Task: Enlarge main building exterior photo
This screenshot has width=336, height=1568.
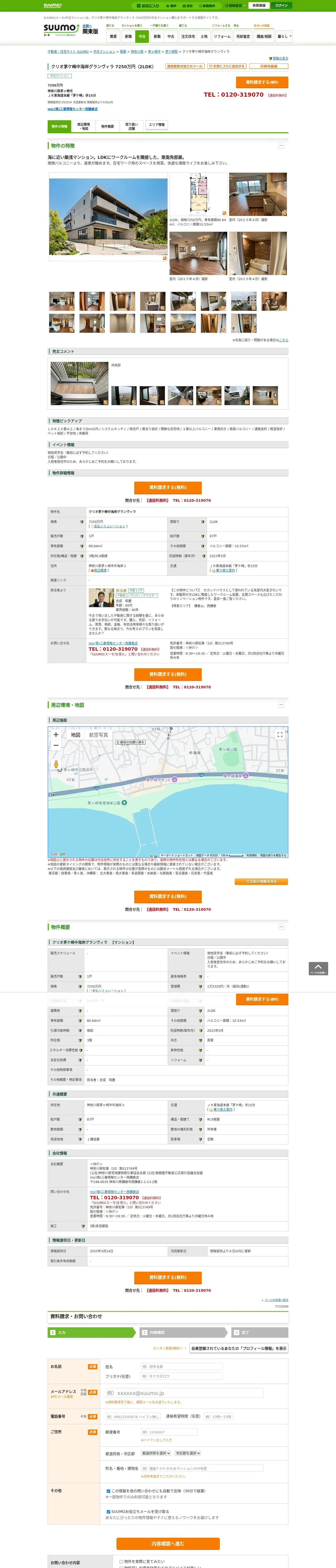Action: pyautogui.click(x=109, y=217)
